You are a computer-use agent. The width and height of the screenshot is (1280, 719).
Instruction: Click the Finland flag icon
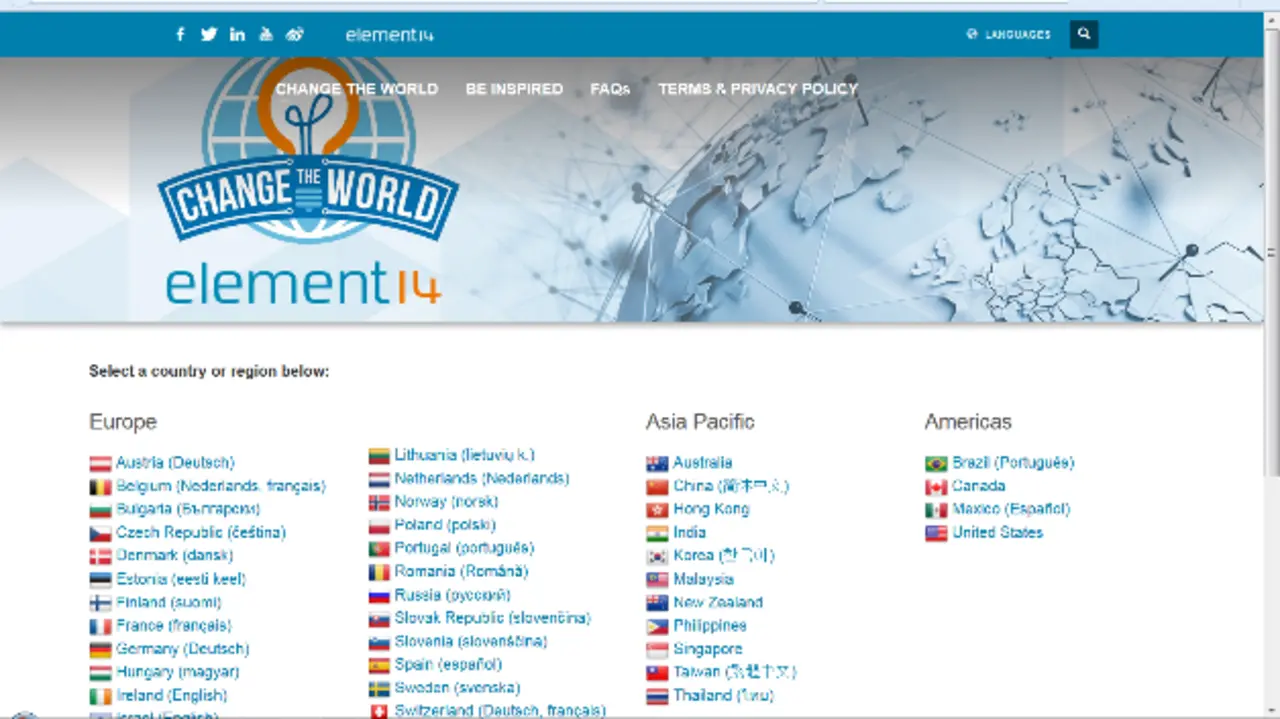(x=100, y=603)
